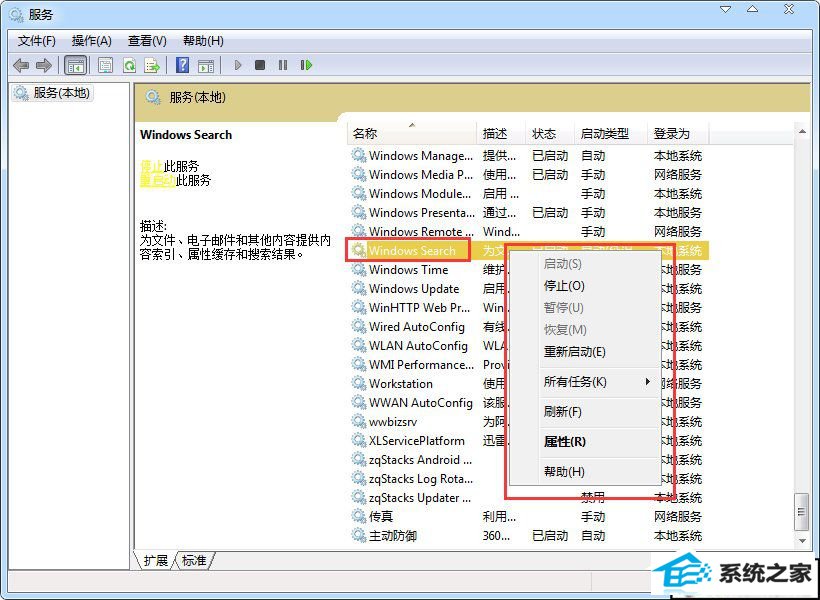This screenshot has width=820, height=600.
Task: Toggle the show/hide action pane icon
Action: [206, 65]
